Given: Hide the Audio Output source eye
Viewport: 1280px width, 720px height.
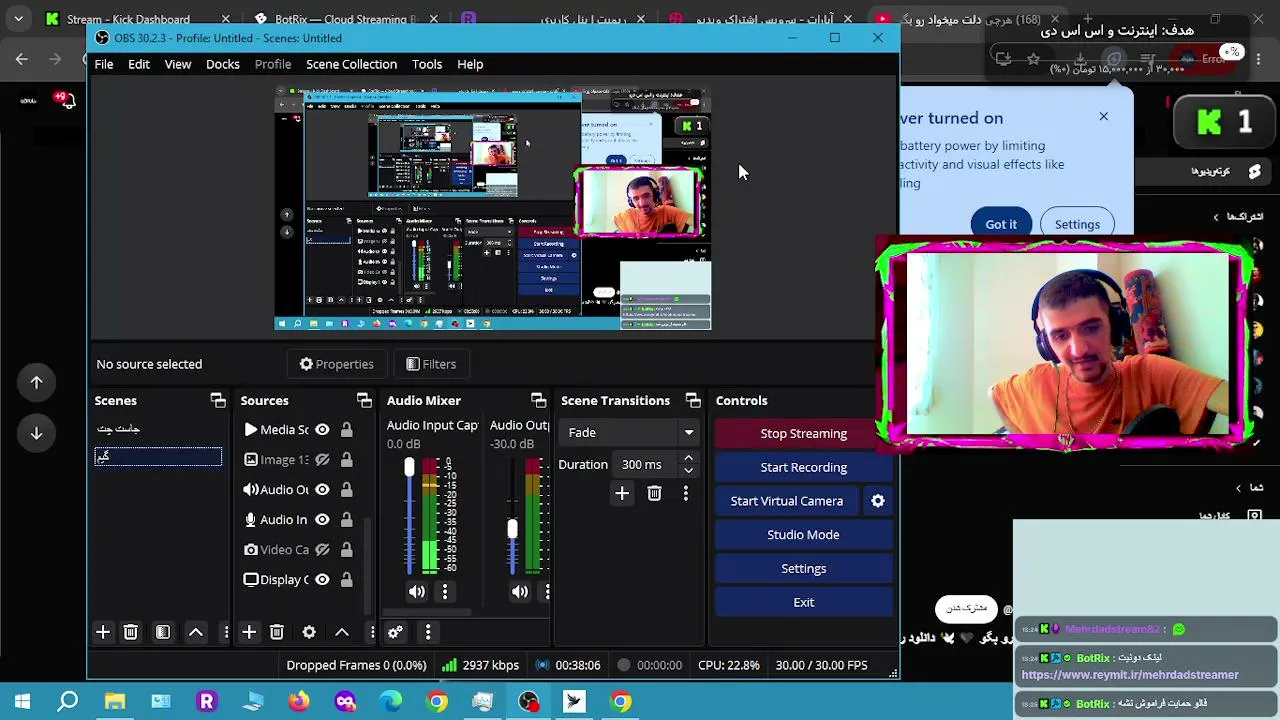Looking at the screenshot, I should (322, 490).
